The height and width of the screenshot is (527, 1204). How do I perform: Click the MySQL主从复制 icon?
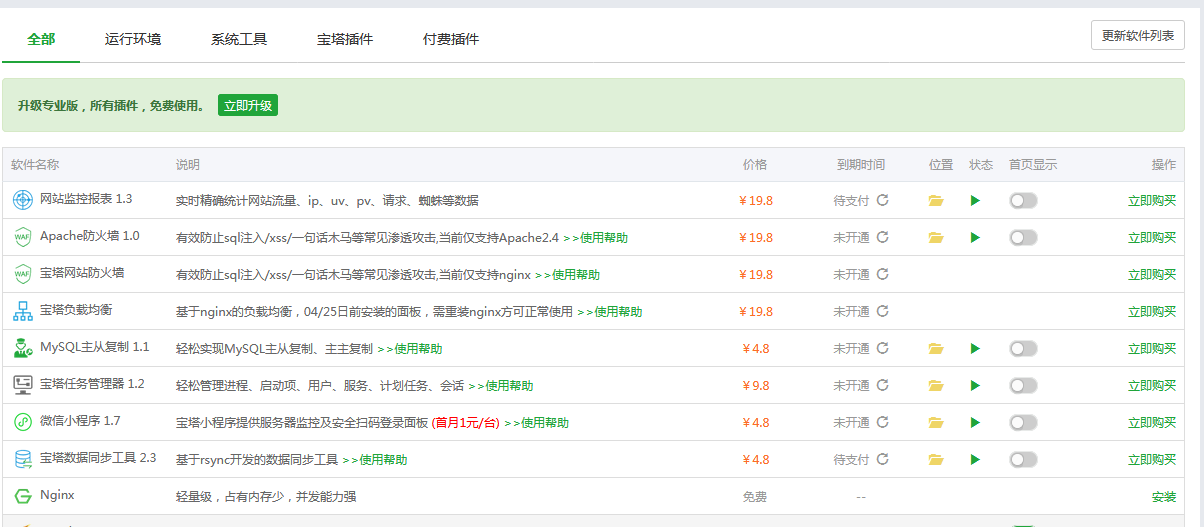click(x=22, y=348)
